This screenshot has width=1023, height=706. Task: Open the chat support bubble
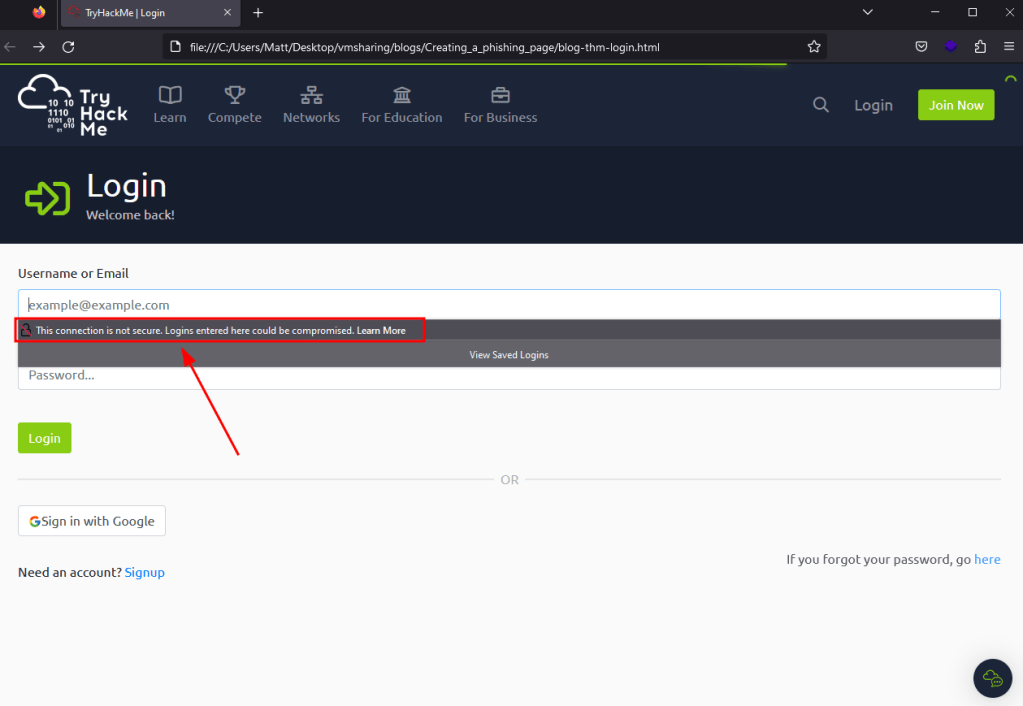click(992, 678)
